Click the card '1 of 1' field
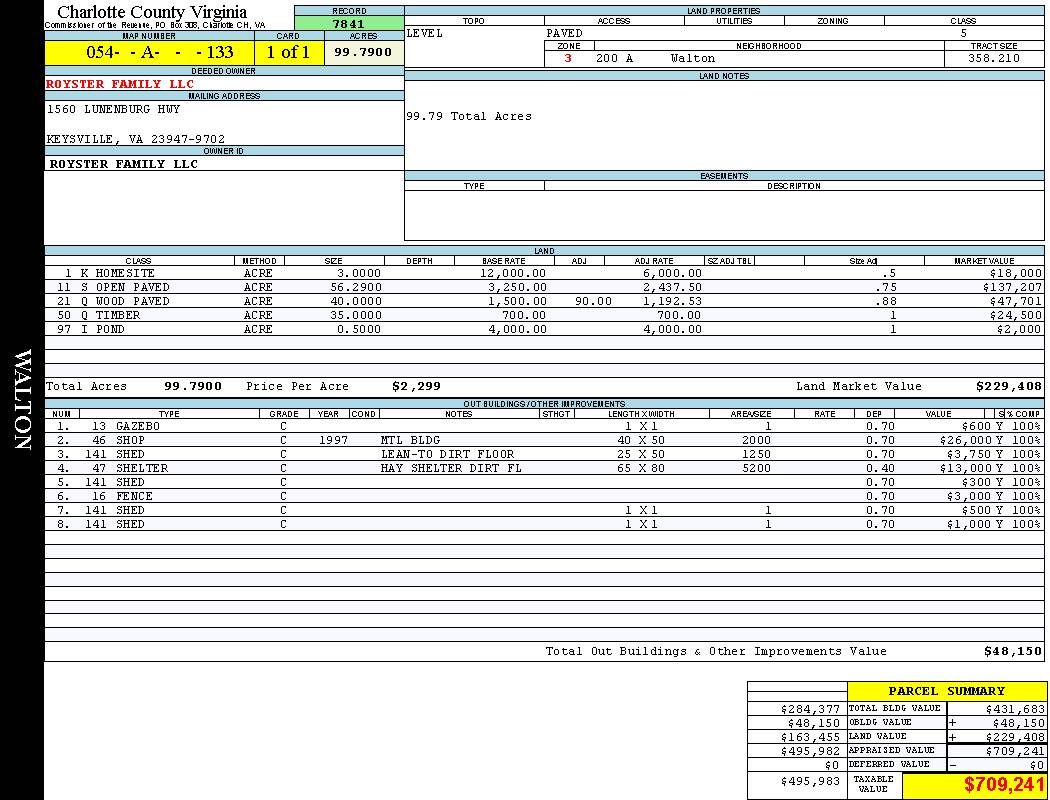 pyautogui.click(x=288, y=53)
